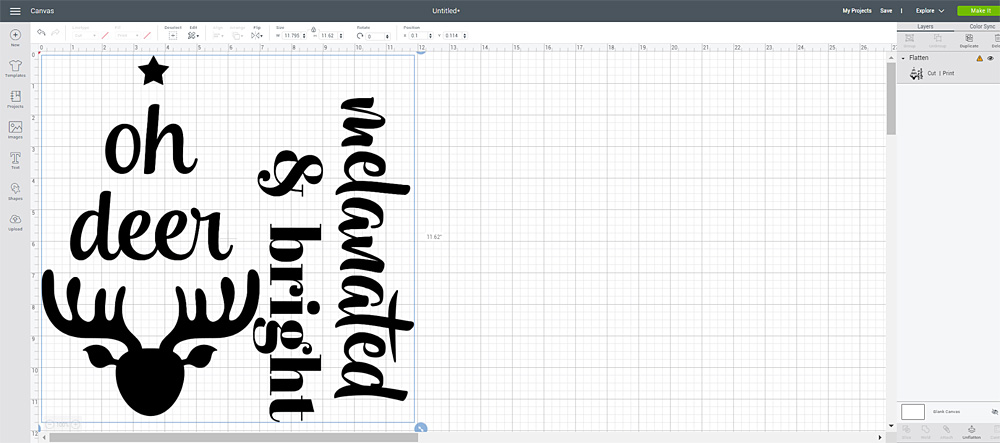Click the Make It button
Image resolution: width=1000 pixels, height=443 pixels.
coord(978,11)
